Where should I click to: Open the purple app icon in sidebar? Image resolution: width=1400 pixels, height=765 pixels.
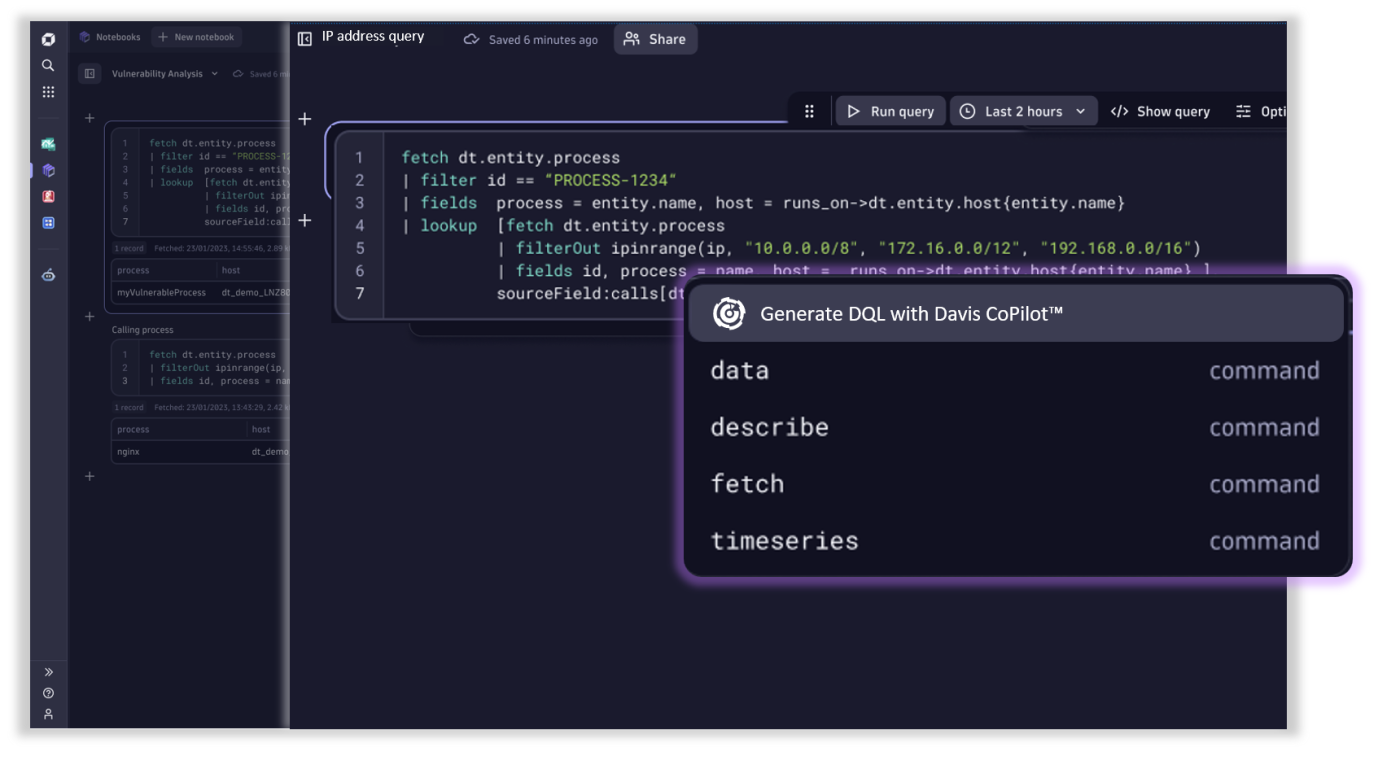pyautogui.click(x=47, y=170)
